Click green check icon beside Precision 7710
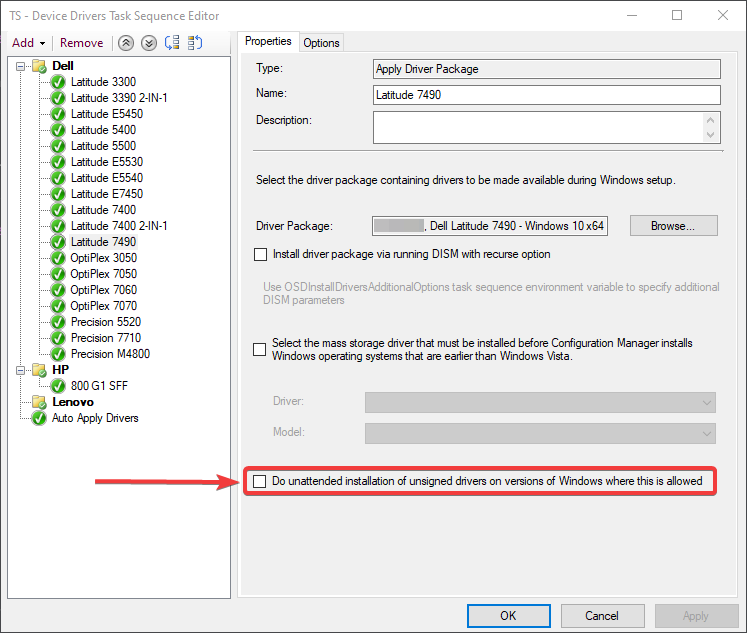This screenshot has height=633, width=747. click(x=58, y=338)
